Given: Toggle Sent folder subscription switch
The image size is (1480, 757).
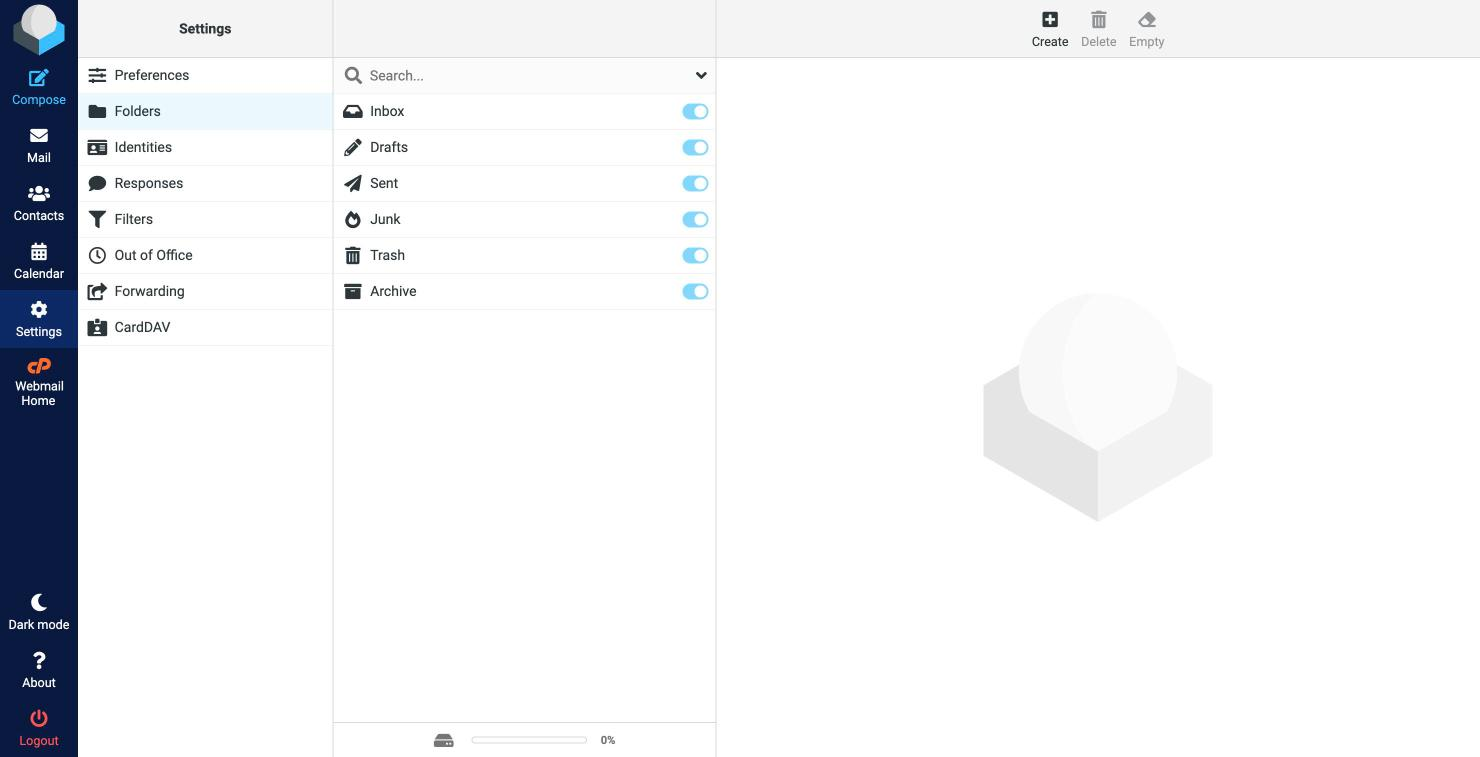Looking at the screenshot, I should point(695,183).
